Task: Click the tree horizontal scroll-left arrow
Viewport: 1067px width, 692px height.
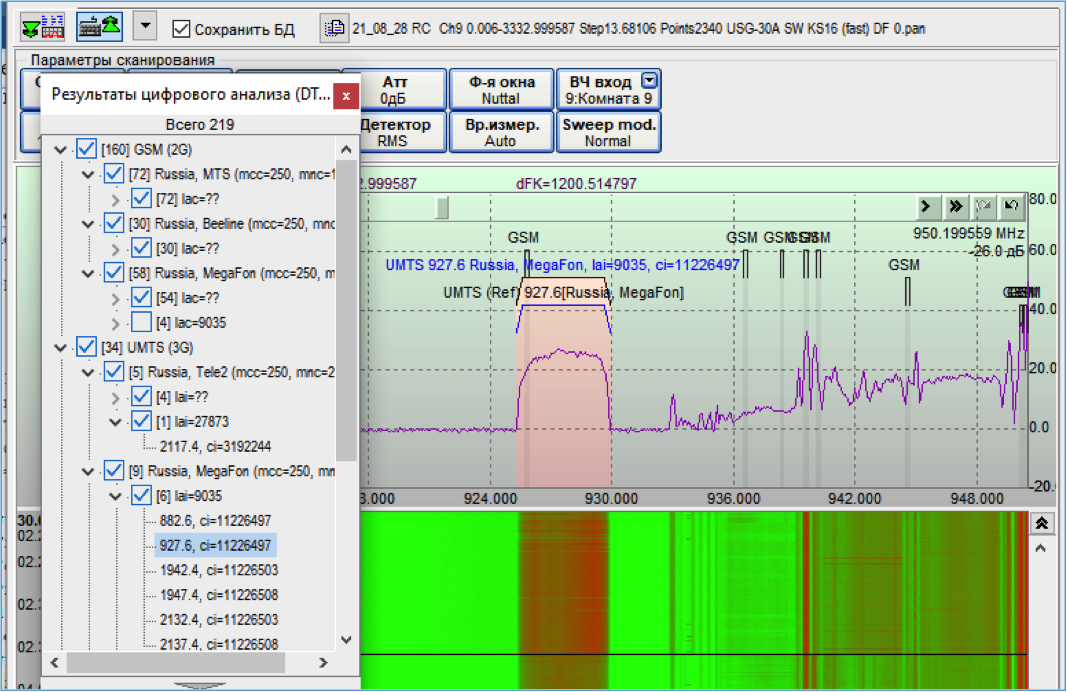Action: pos(55,662)
